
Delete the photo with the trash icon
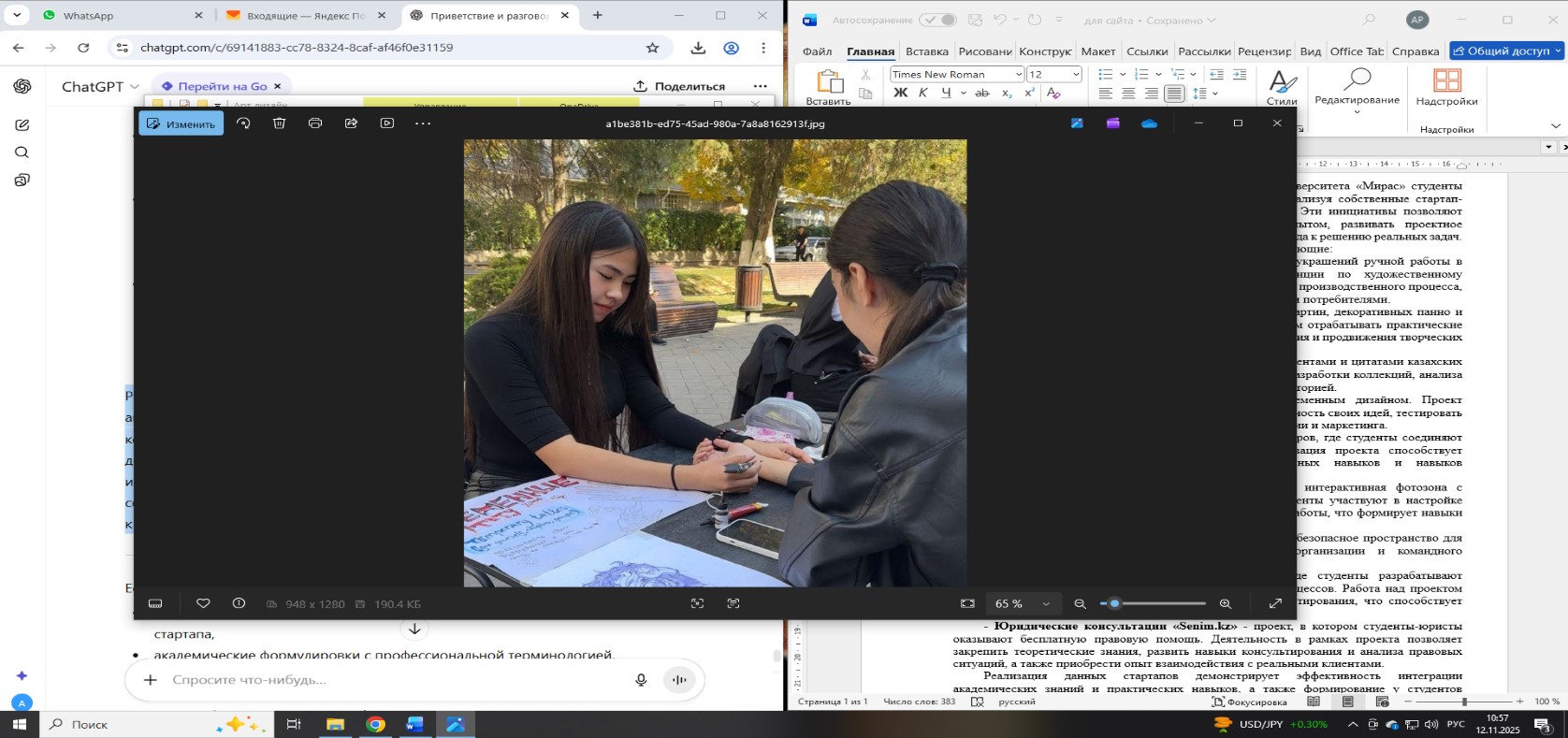tap(279, 123)
